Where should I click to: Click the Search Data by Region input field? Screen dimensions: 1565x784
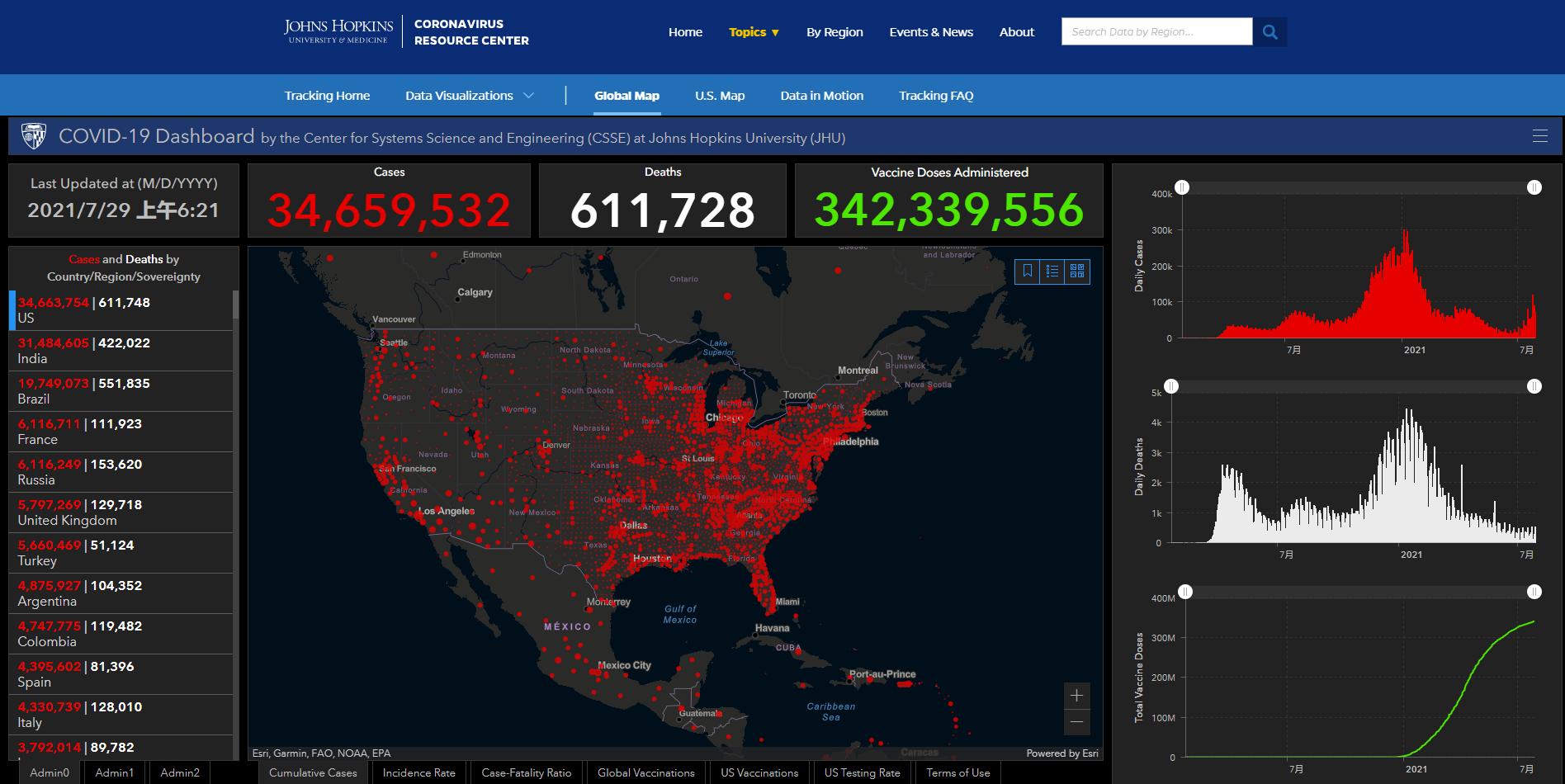[1156, 32]
